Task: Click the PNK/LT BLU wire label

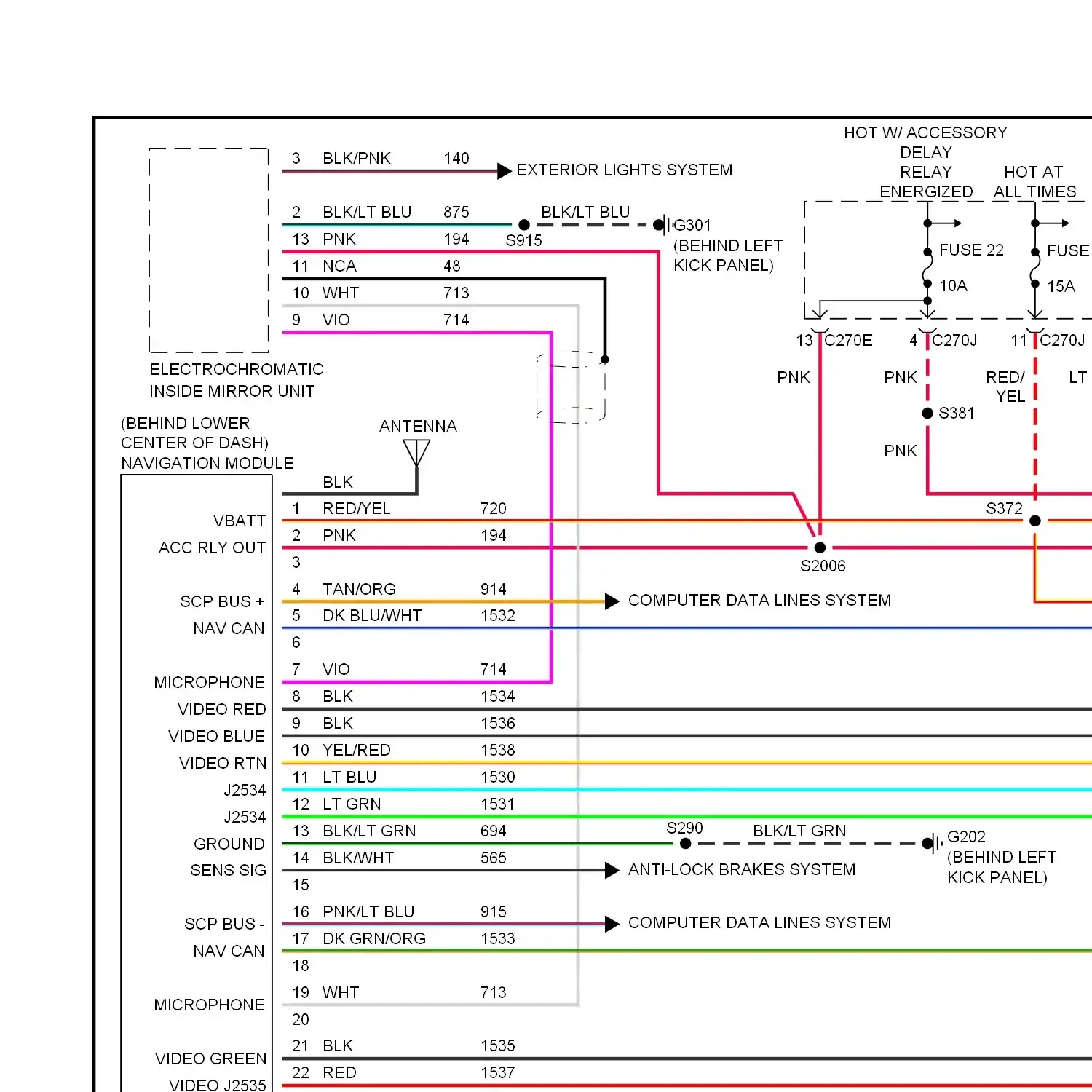Action: point(368,911)
